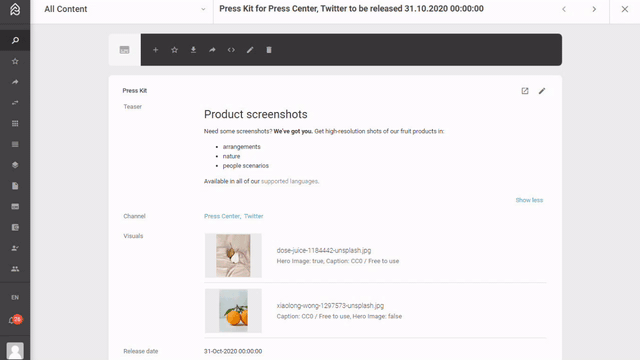Click Show less link
The height and width of the screenshot is (360, 640).
coord(529,200)
